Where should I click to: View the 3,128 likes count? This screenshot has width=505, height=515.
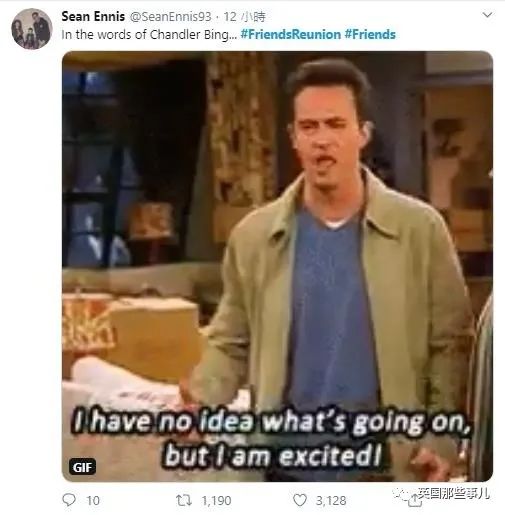click(331, 501)
